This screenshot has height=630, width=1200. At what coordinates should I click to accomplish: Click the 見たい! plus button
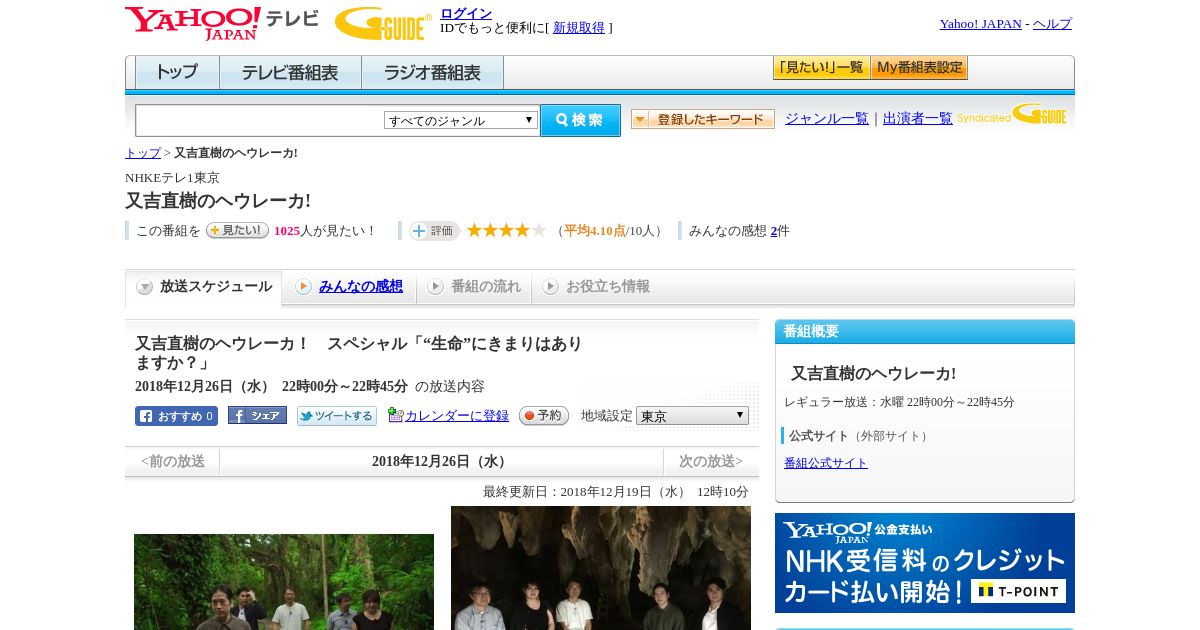tap(237, 230)
